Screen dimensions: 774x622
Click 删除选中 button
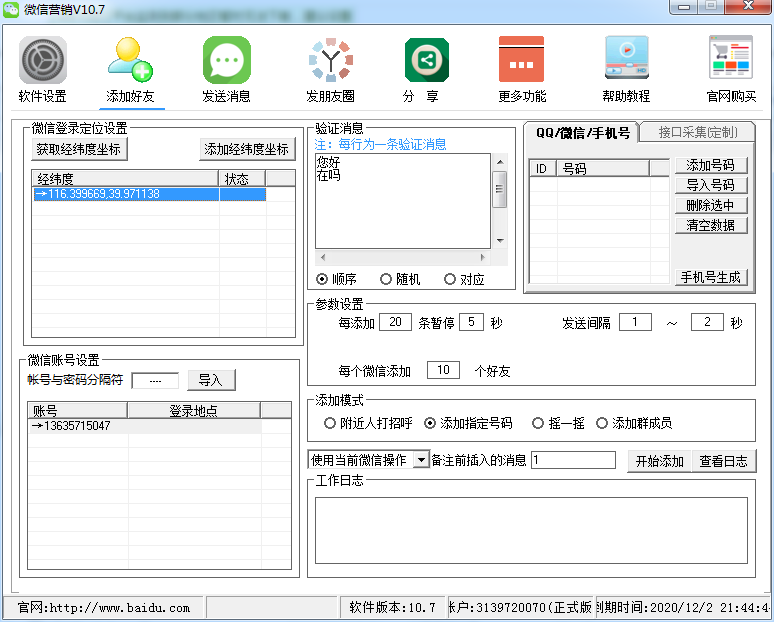pyautogui.click(x=711, y=205)
